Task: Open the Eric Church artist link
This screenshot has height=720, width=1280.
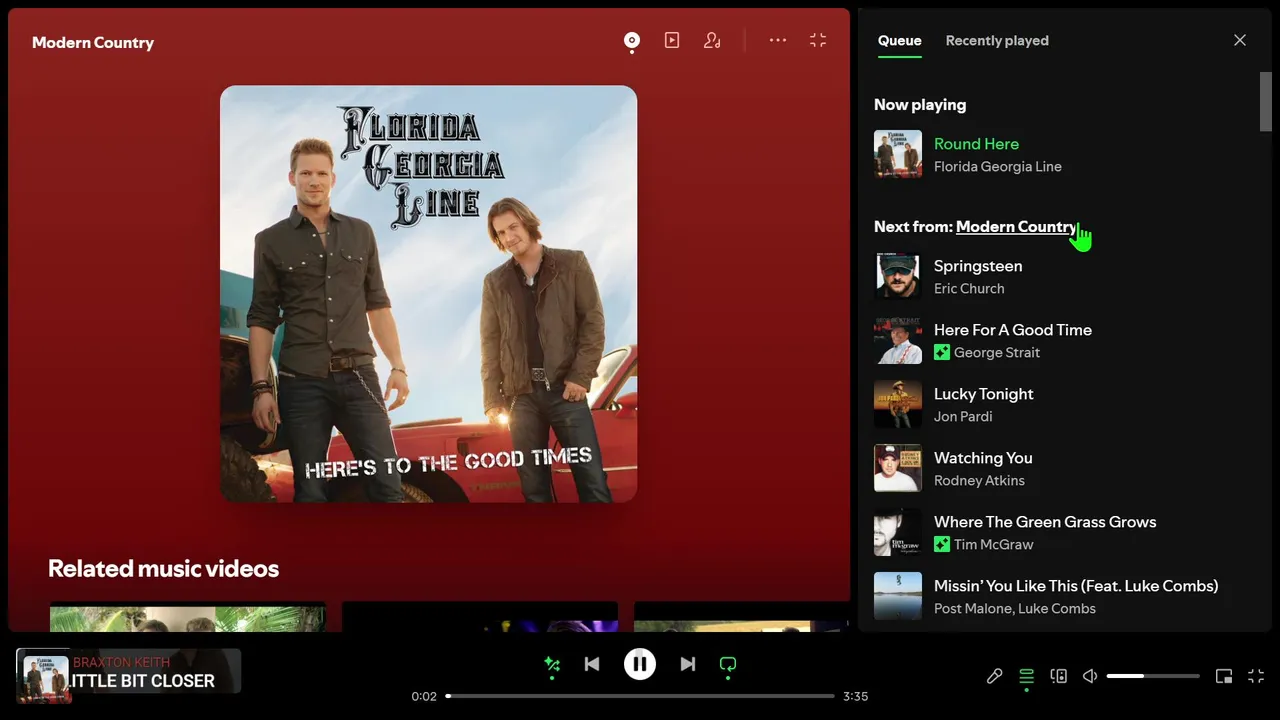Action: (x=969, y=288)
